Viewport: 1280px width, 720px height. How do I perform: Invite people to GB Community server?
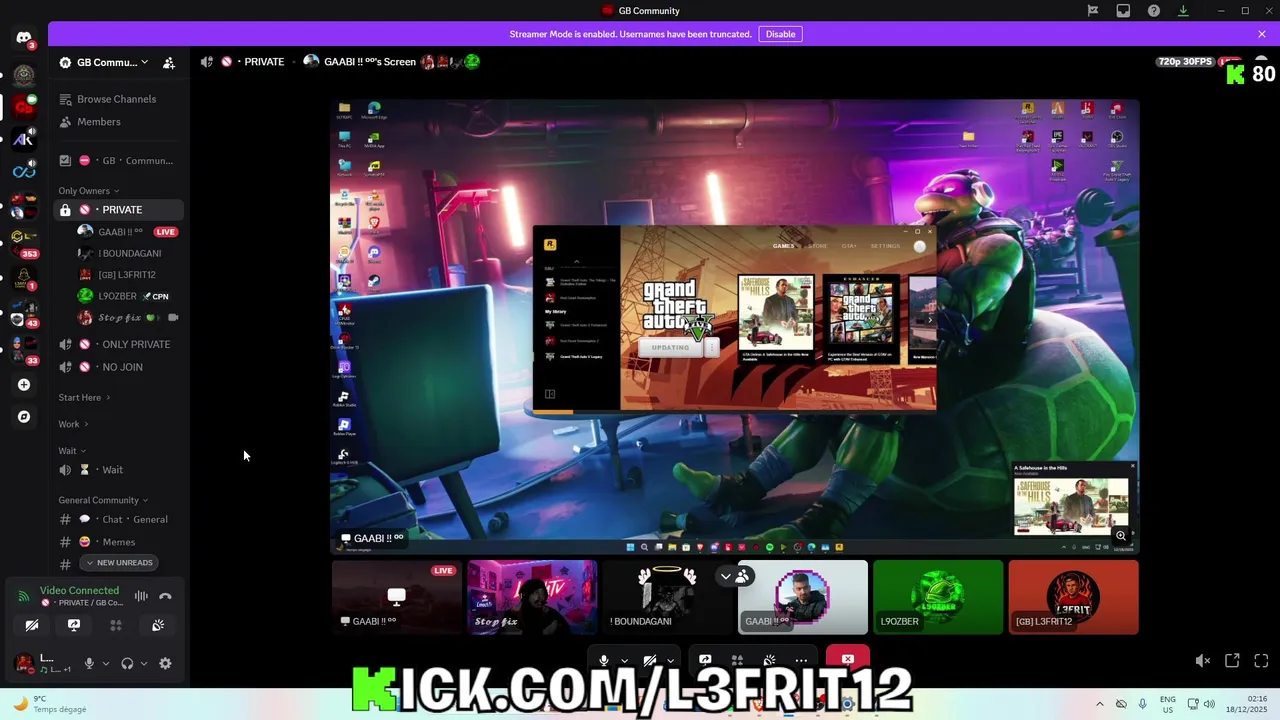coord(169,62)
